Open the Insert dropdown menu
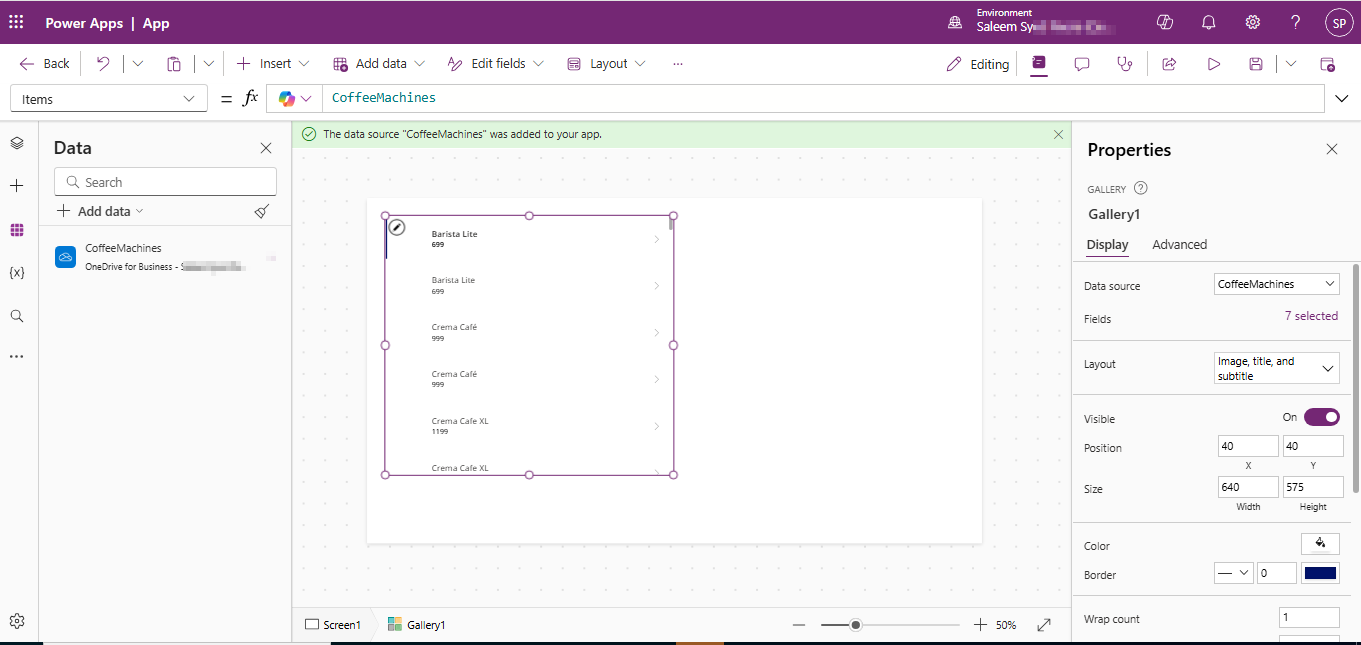Image resolution: width=1361 pixels, height=645 pixels. click(273, 63)
